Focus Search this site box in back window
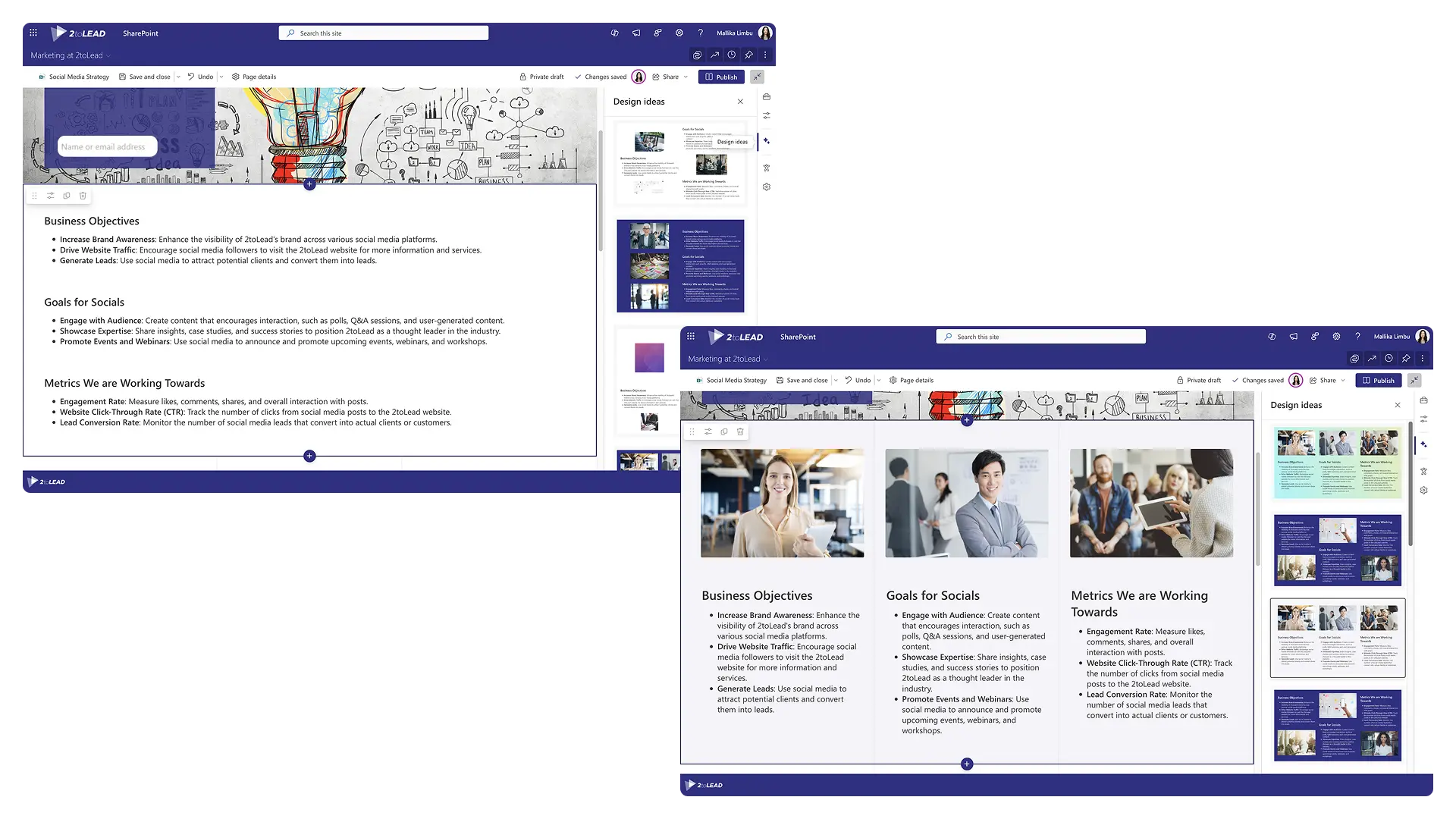Screen dimensions: 1456x819 point(384,33)
